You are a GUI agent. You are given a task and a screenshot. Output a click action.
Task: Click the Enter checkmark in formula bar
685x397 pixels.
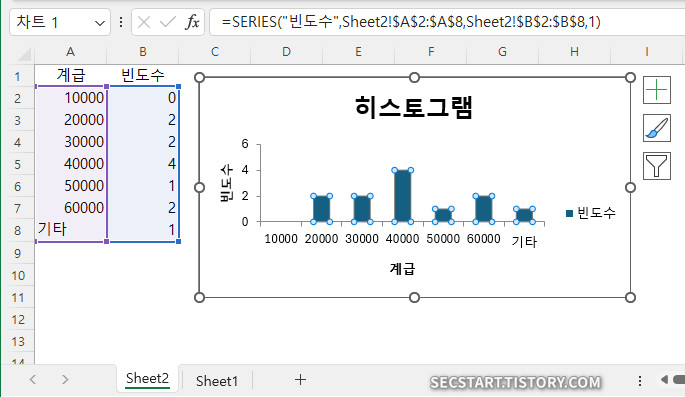tap(168, 22)
